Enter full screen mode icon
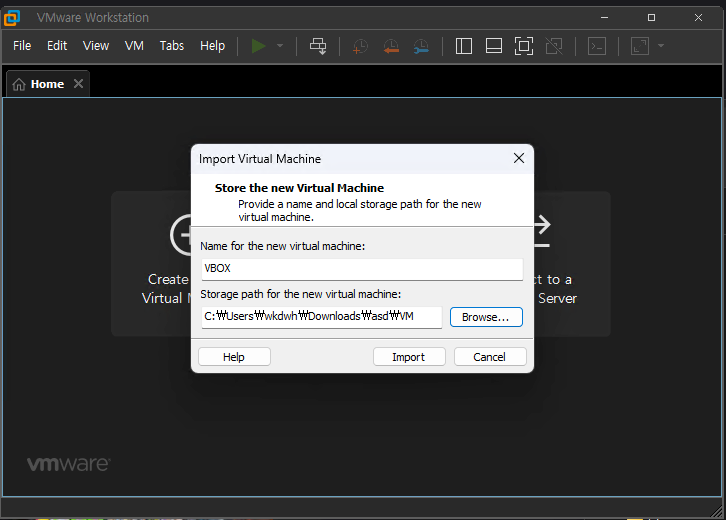726x520 pixels. point(524,46)
